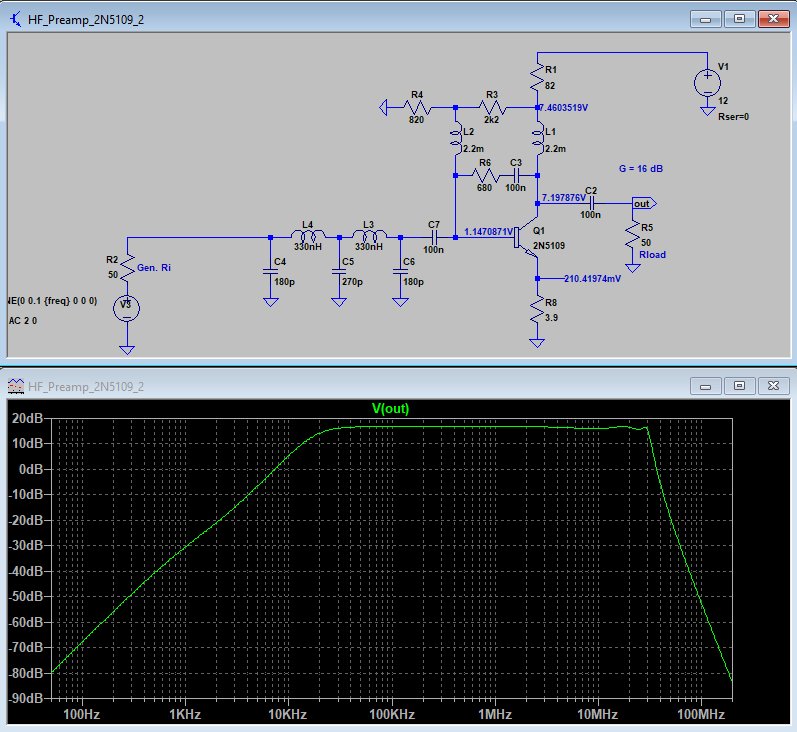Select resistor R1 symbol
Image resolution: width=797 pixels, height=732 pixels.
pyautogui.click(x=537, y=77)
